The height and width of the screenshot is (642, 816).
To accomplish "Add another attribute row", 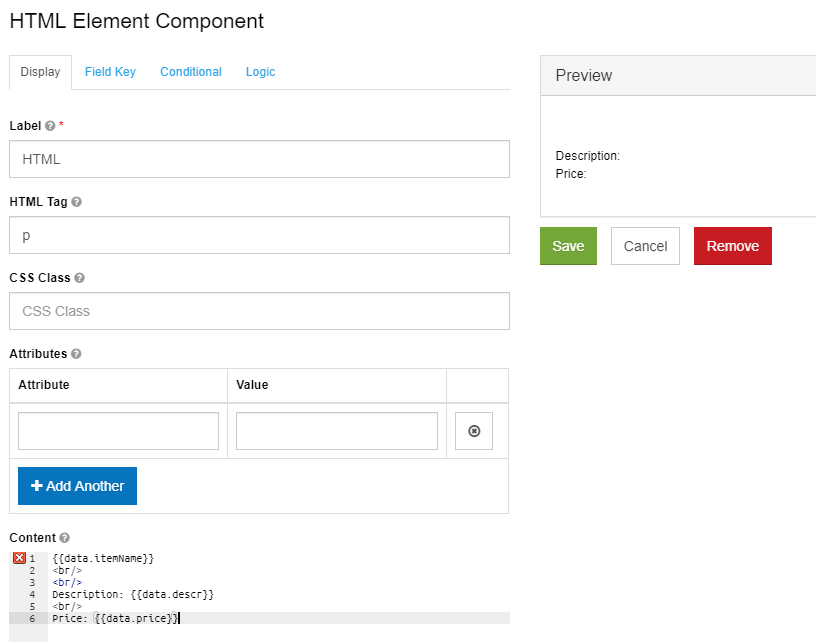I will [77, 486].
